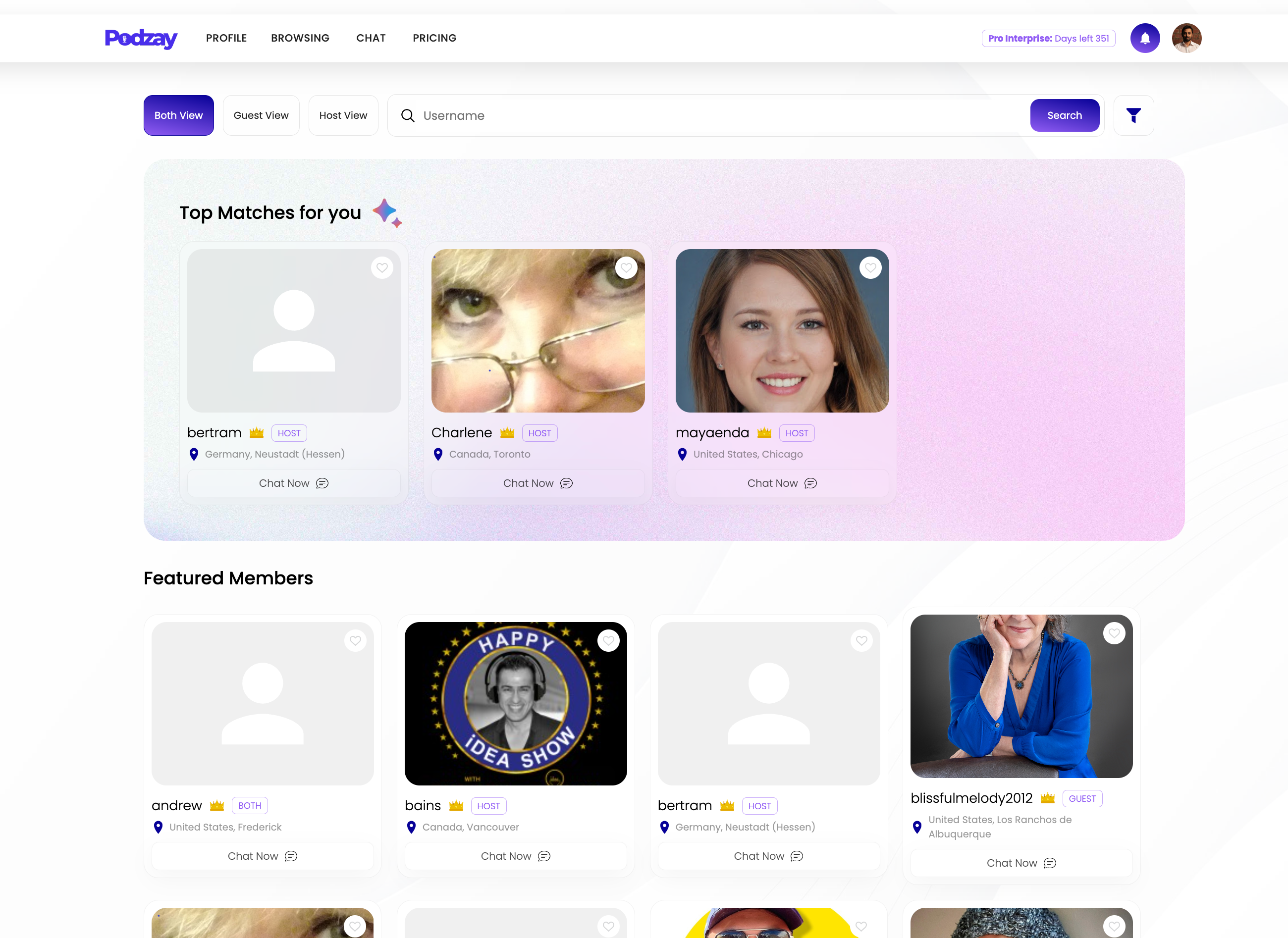Start chat with Charlene via Chat Now
The height and width of the screenshot is (938, 1288).
click(x=538, y=483)
